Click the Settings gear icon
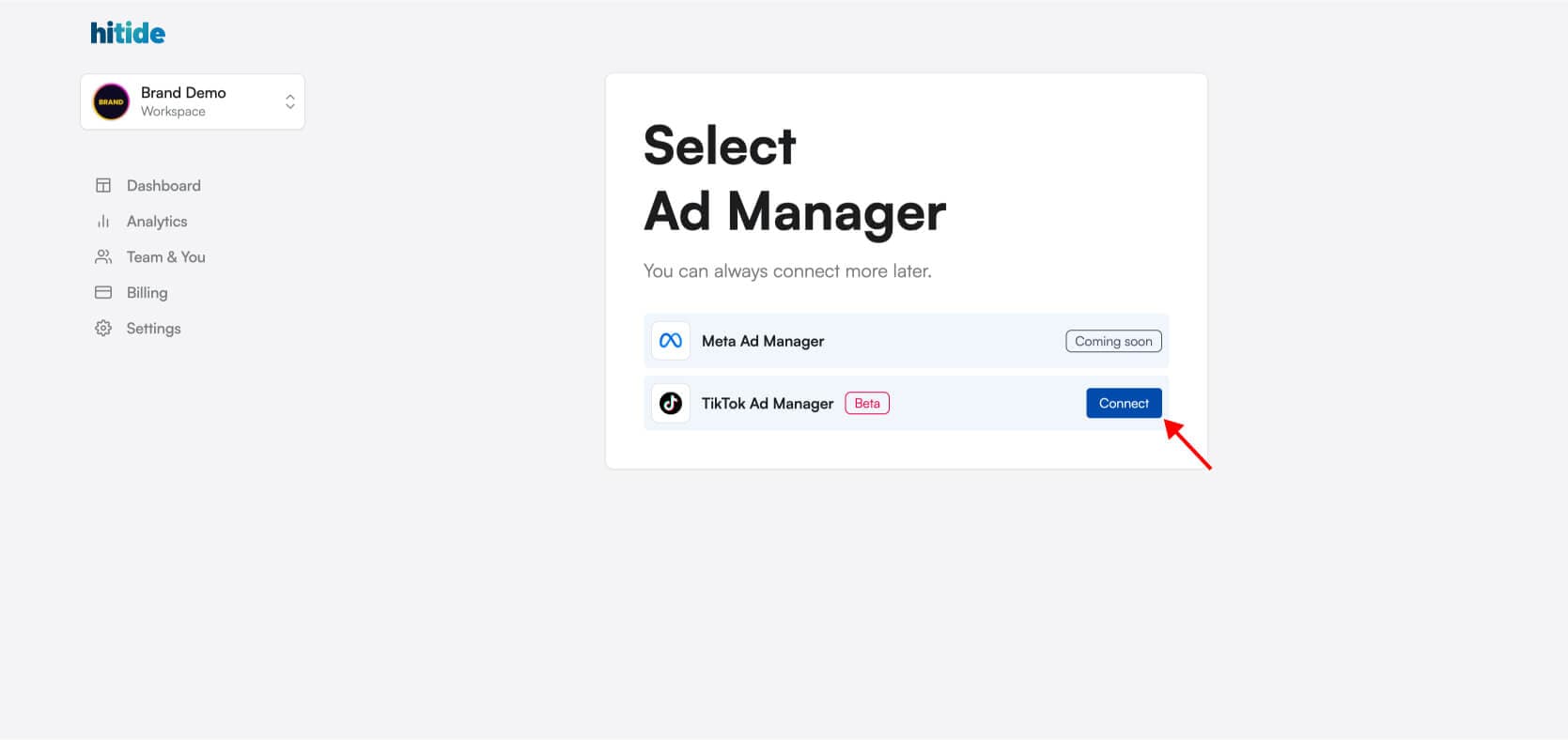Screen dimensions: 1568x740 (103, 329)
